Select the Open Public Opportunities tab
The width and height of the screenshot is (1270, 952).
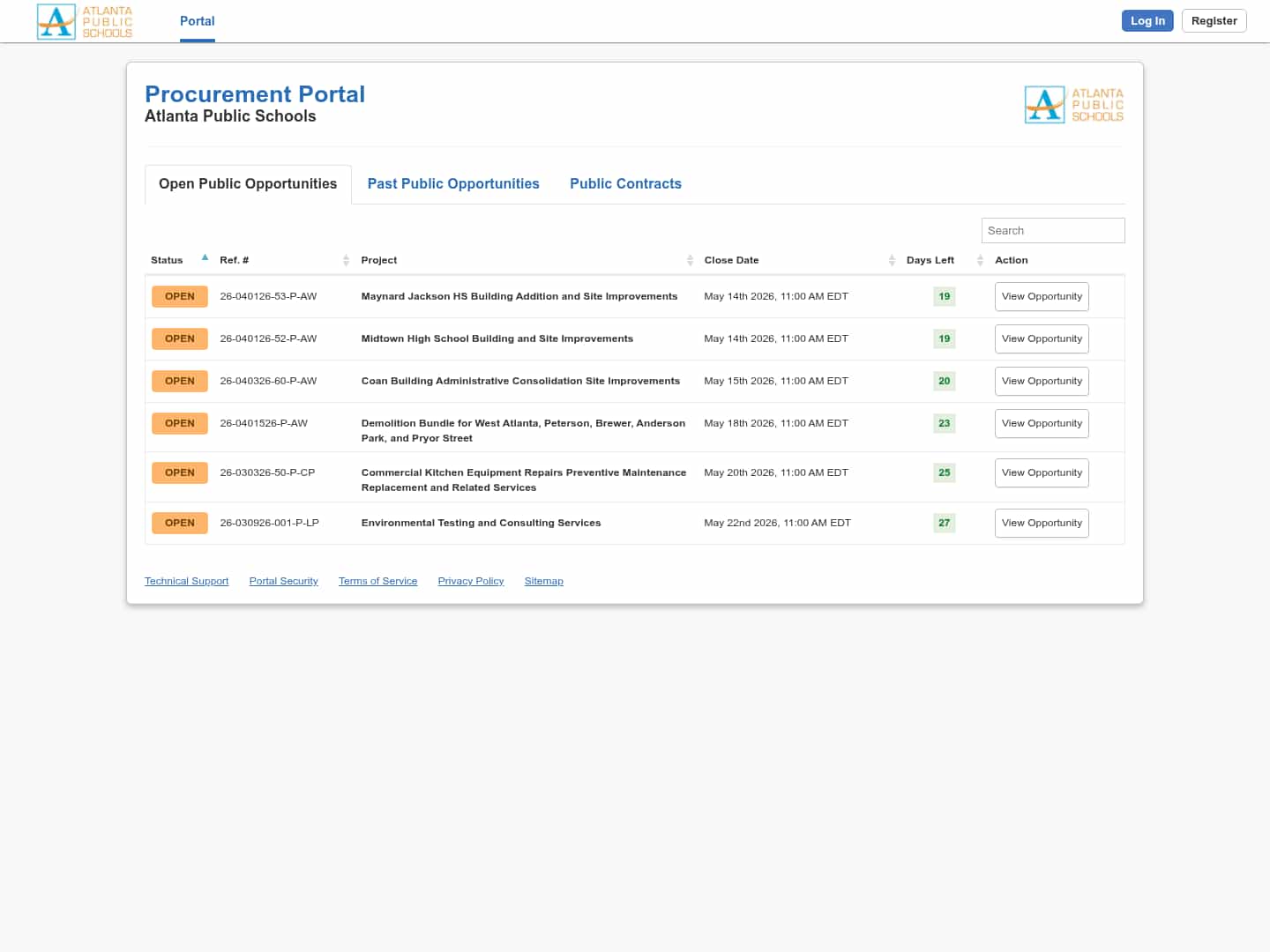click(x=248, y=183)
